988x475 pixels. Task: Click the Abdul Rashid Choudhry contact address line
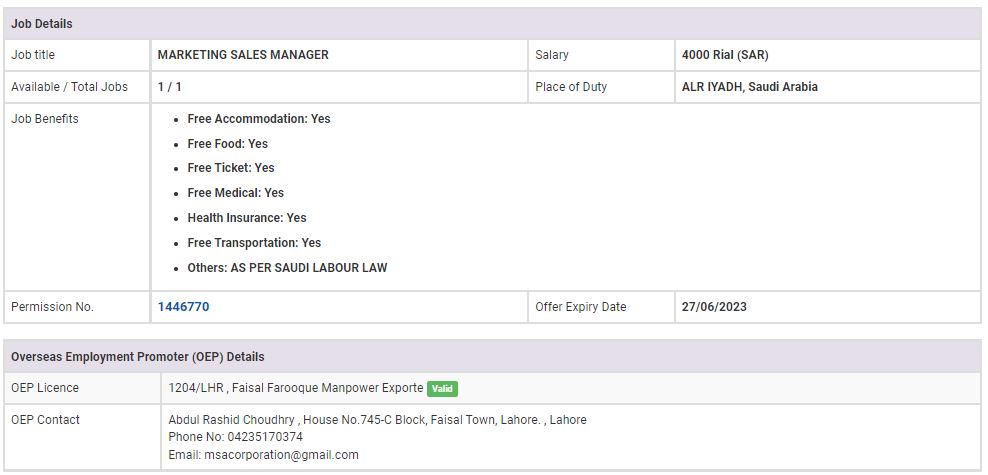coord(377,420)
